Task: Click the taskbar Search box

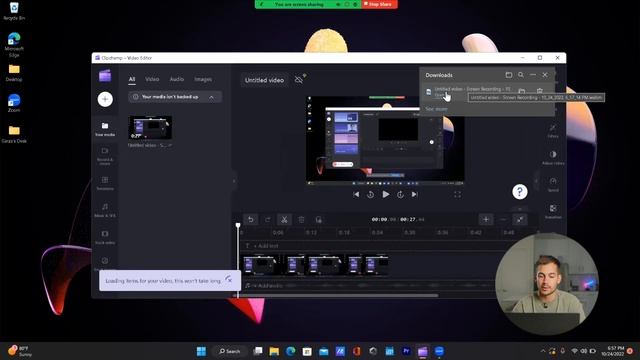Action: click(230, 351)
